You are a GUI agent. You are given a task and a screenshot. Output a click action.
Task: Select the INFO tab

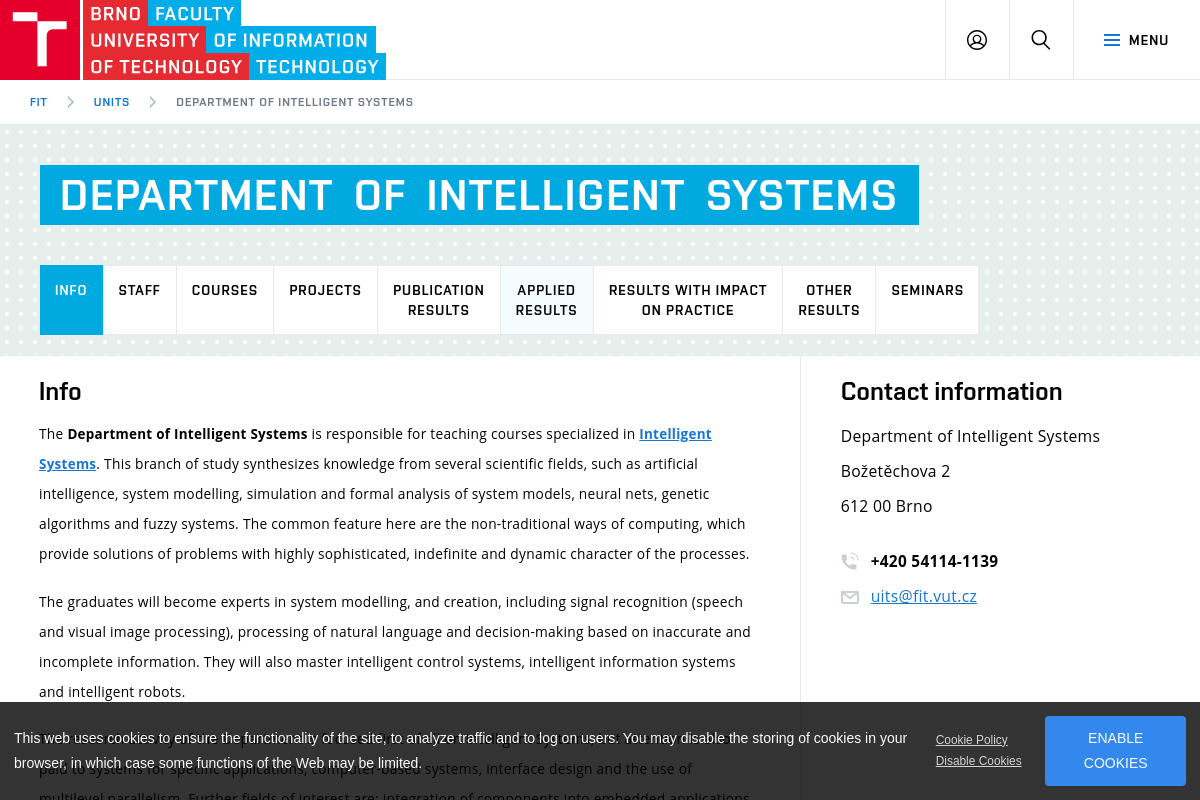(71, 291)
